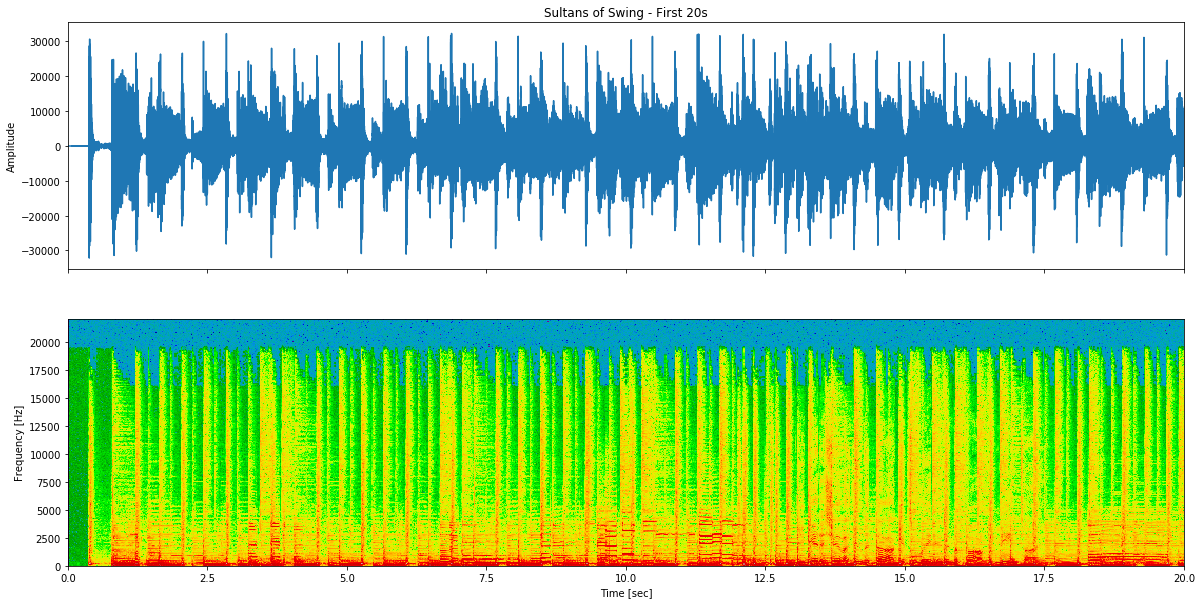Click inside the colored spectrogram plot
Viewport: 1202px width, 604px height.
626,443
